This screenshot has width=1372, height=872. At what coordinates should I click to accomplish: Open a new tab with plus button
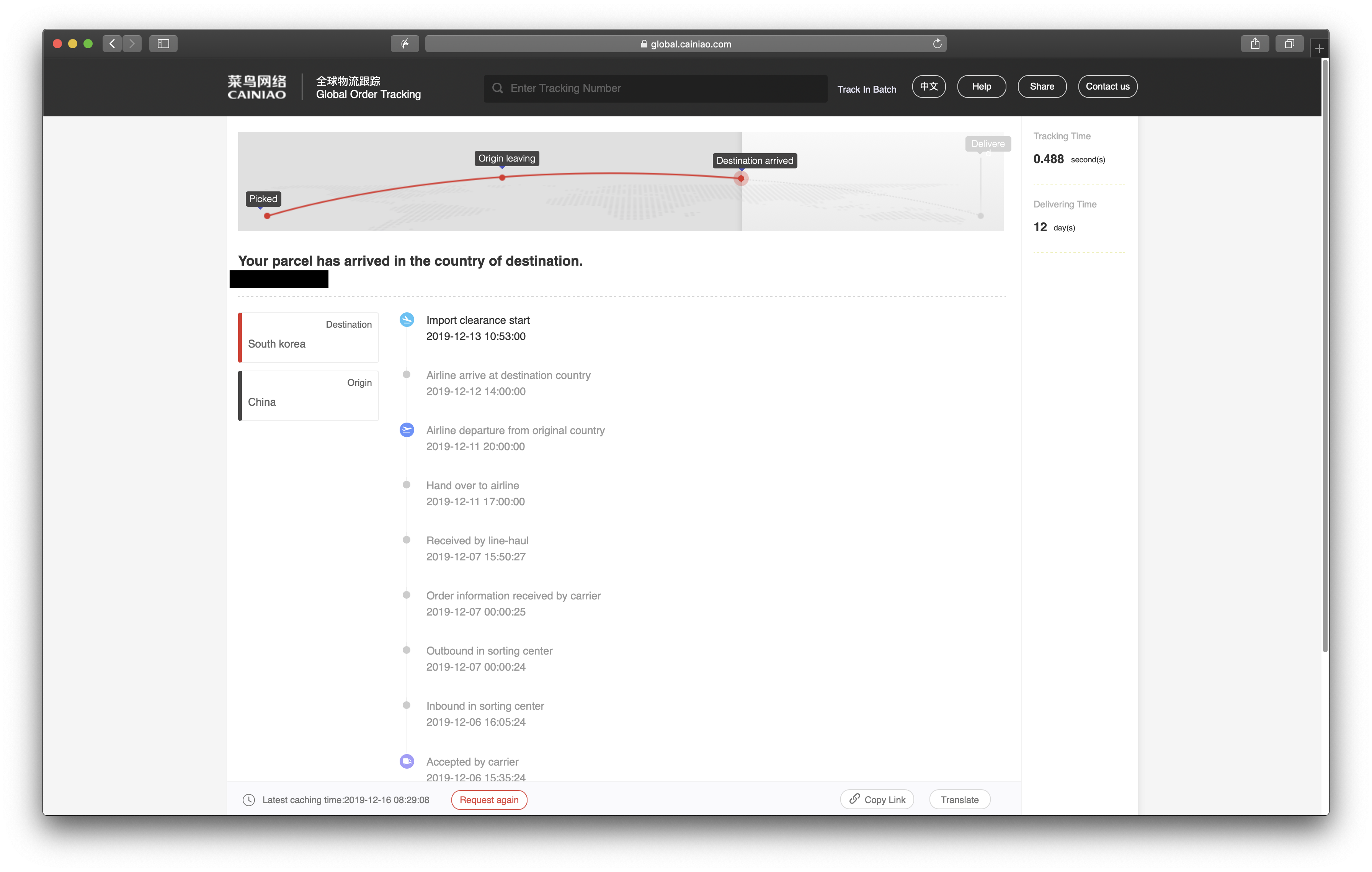coord(1319,49)
